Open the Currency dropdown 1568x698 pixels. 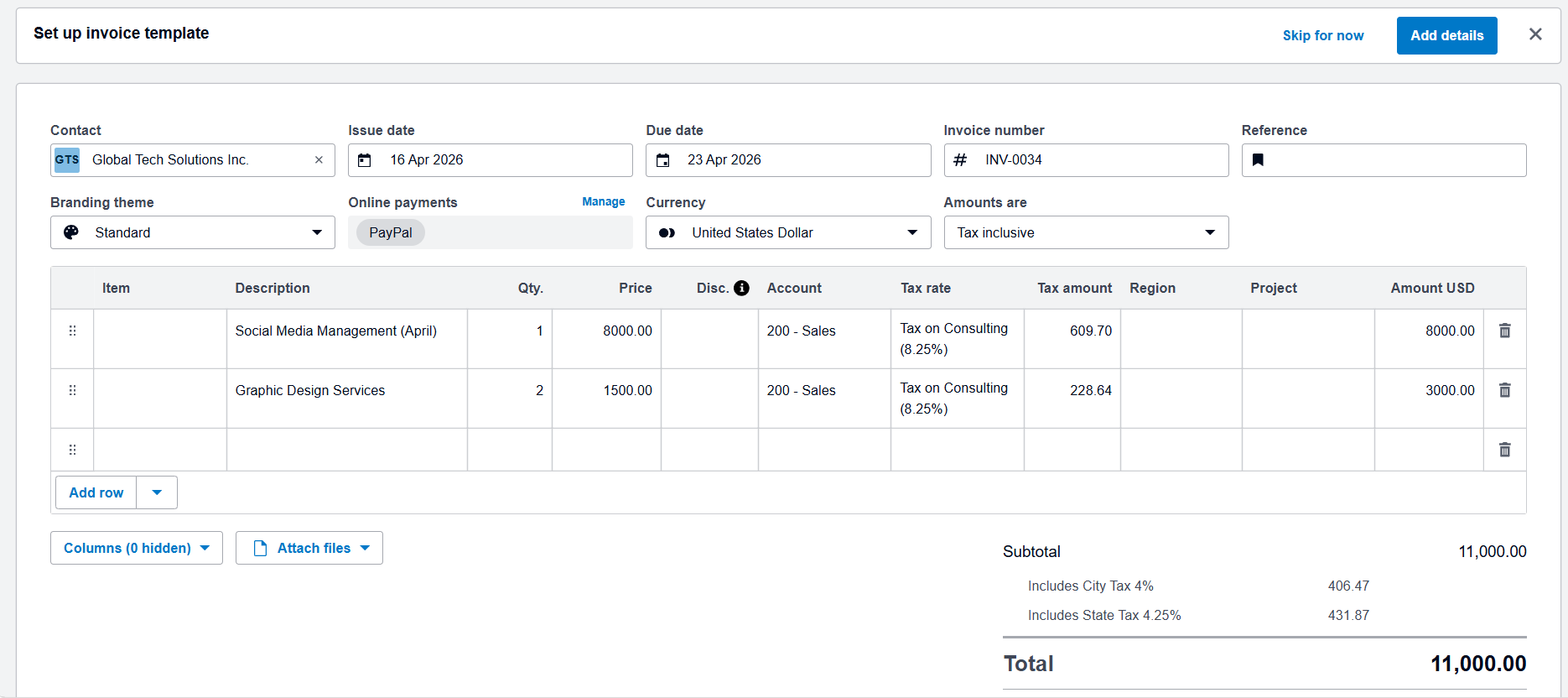tap(788, 232)
